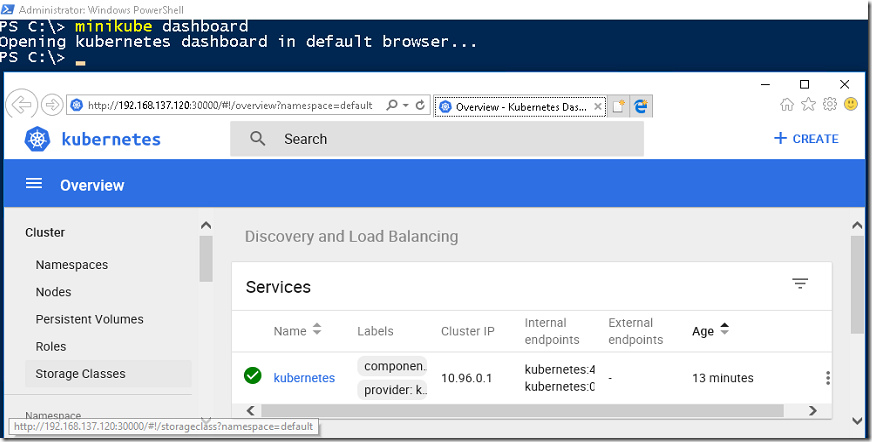Open the kubernetes service link
872x442 pixels.
(x=304, y=378)
